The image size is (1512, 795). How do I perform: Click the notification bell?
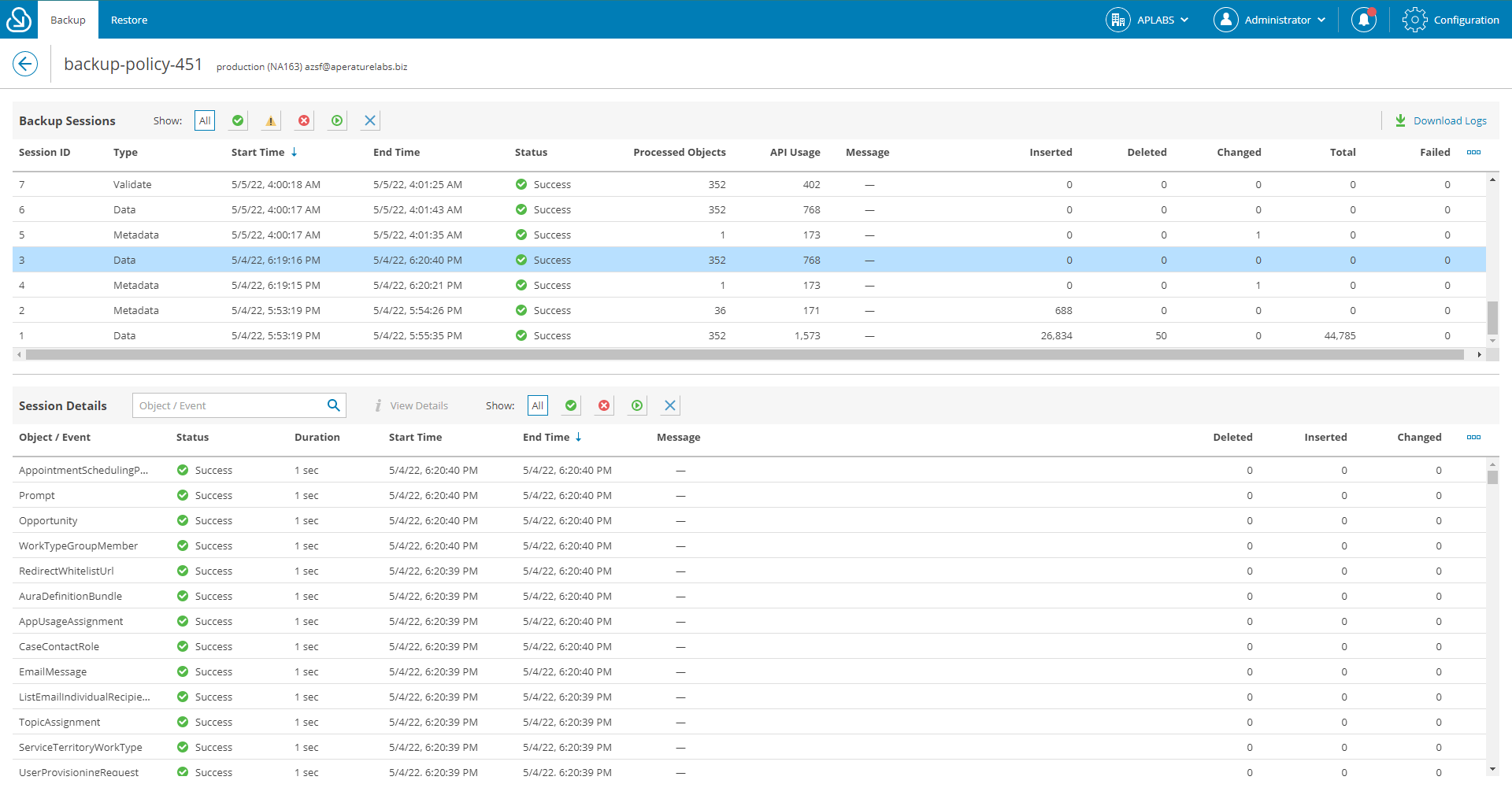pos(1363,20)
